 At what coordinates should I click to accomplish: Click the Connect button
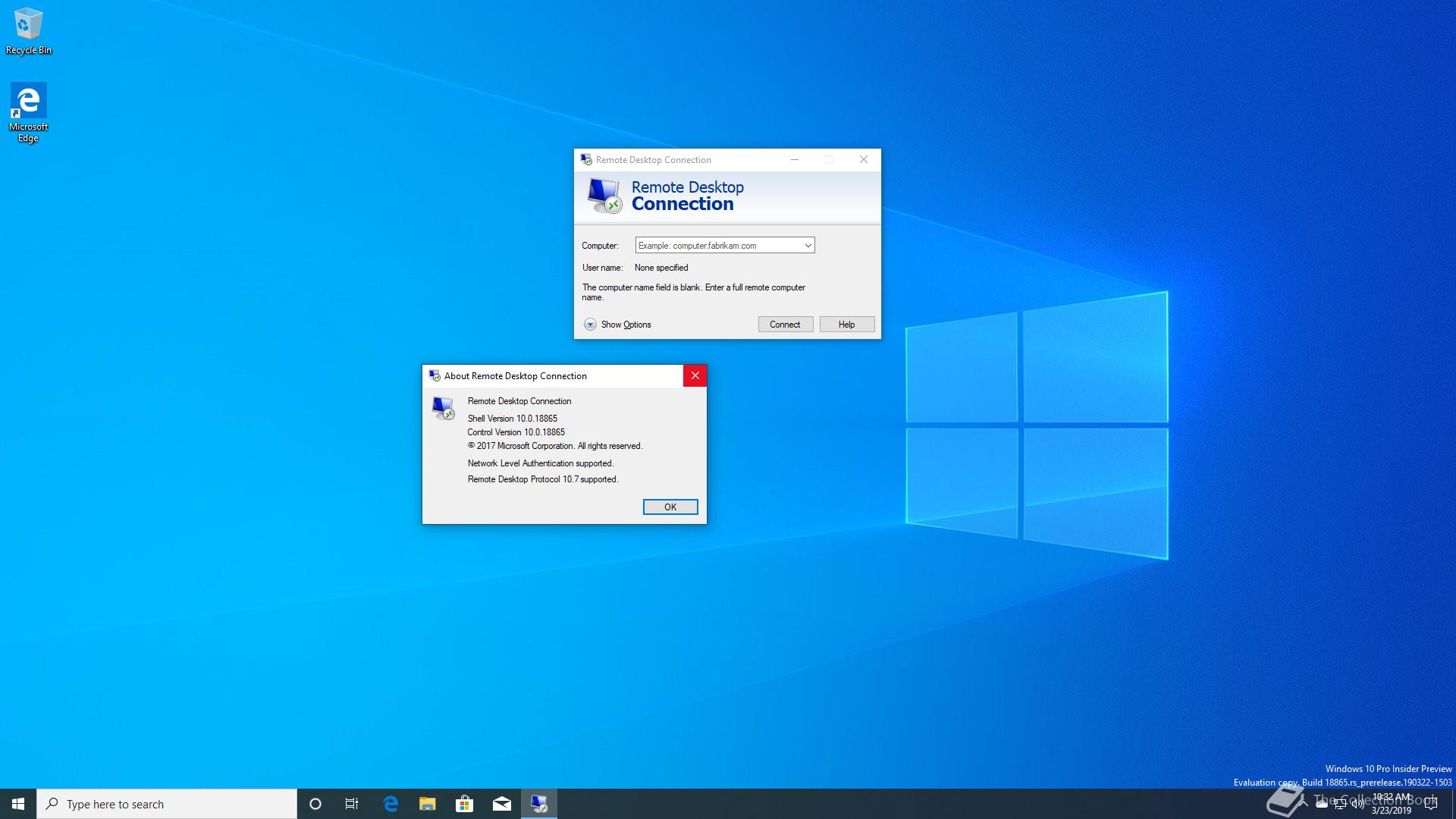point(785,324)
